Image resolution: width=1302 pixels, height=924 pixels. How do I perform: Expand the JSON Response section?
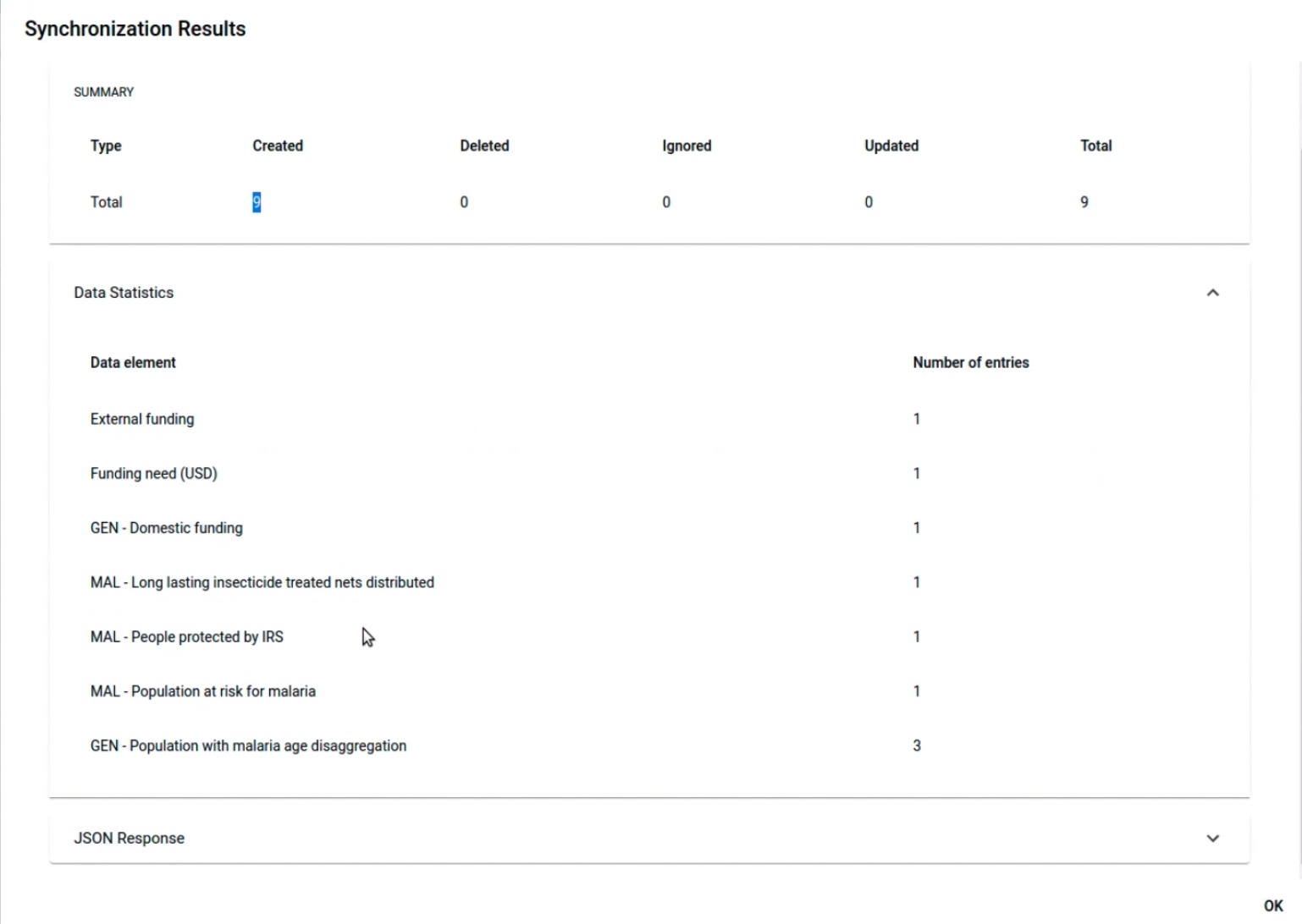click(1212, 838)
